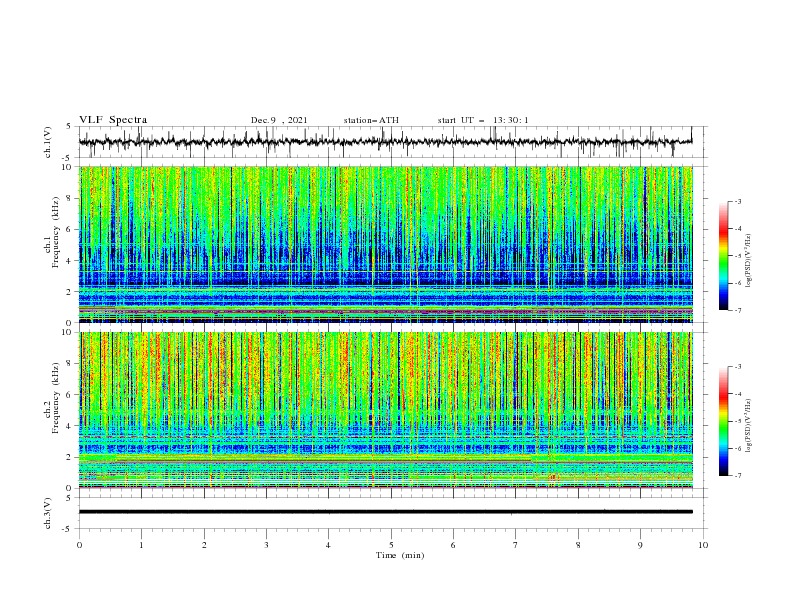Screen dimensions: 792x612
Task: Click the "-4" tick on ch.2 color bar
Action: 737,394
